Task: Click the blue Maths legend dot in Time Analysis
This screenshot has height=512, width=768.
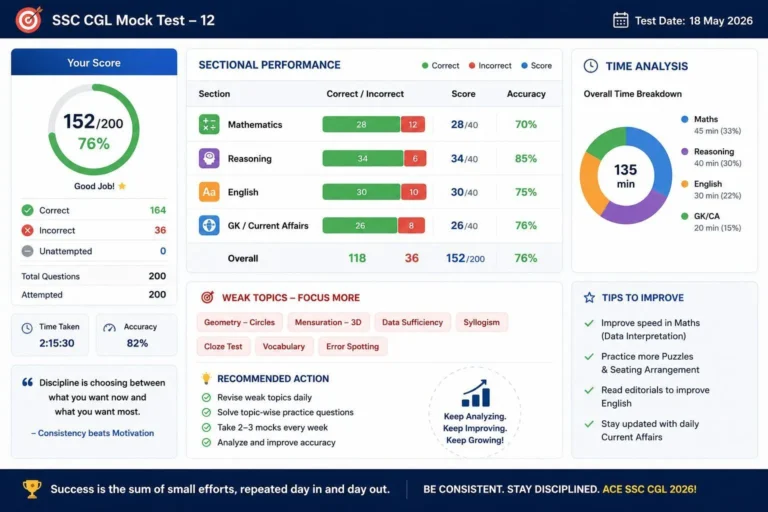Action: (685, 119)
